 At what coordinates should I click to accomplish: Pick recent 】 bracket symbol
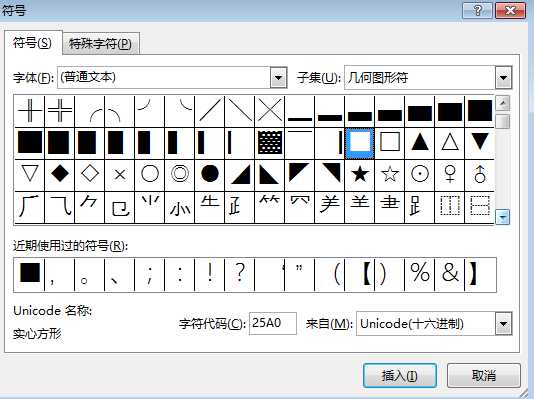480,274
